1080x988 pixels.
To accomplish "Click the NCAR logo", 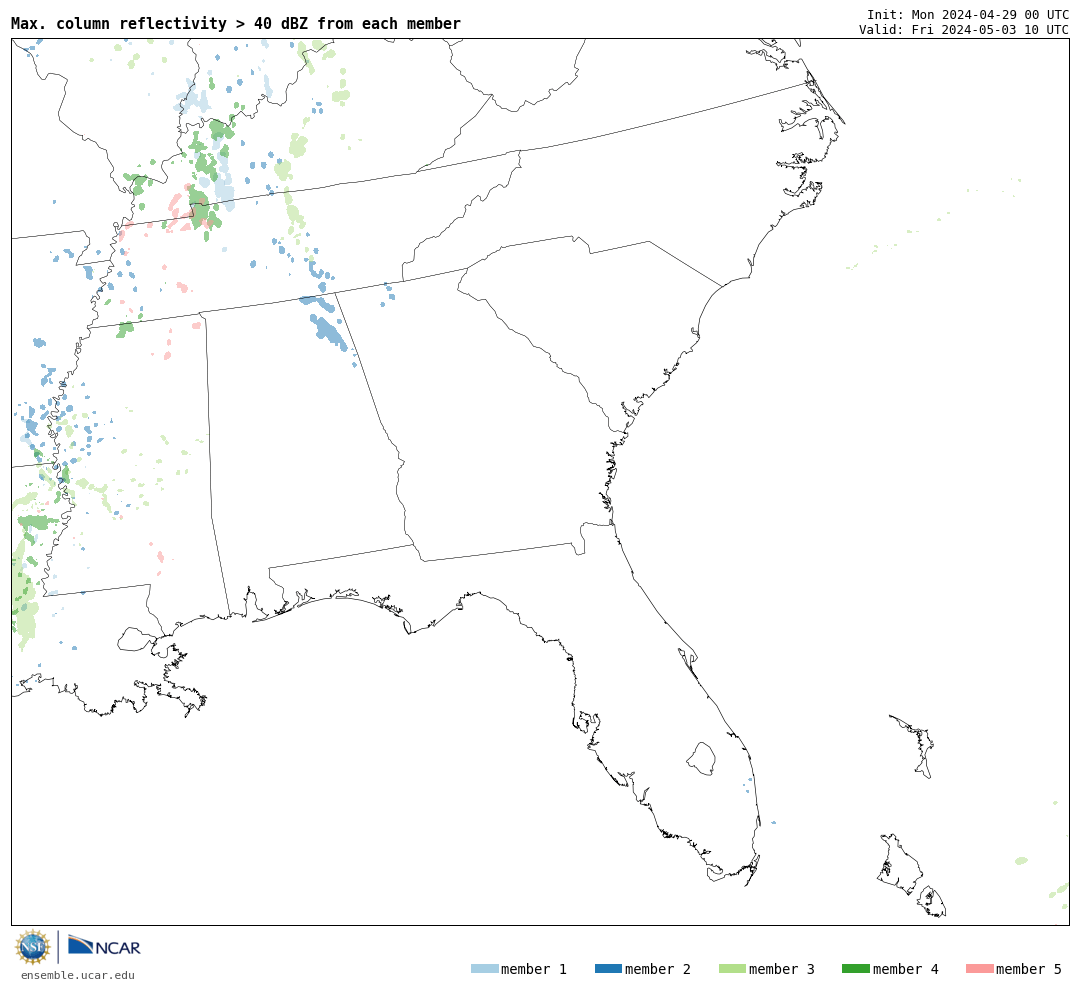I will pyautogui.click(x=104, y=946).
